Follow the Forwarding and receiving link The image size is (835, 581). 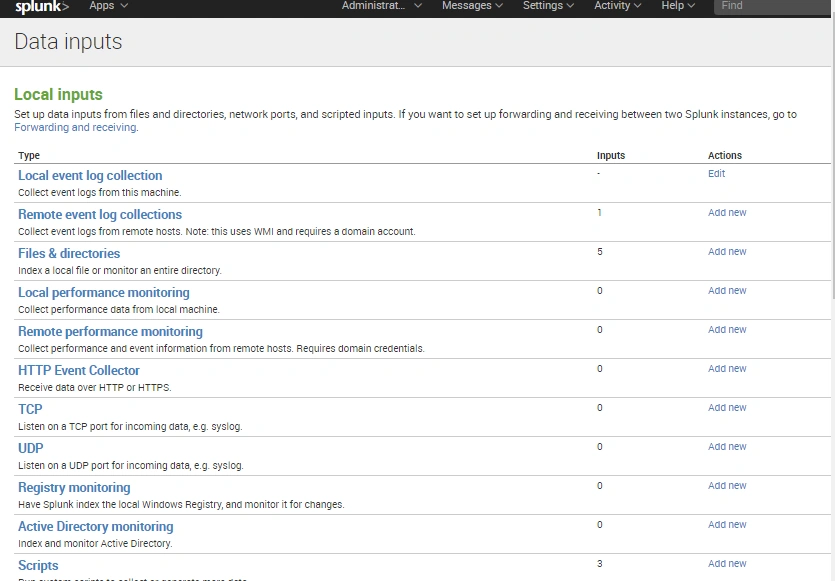(75, 127)
